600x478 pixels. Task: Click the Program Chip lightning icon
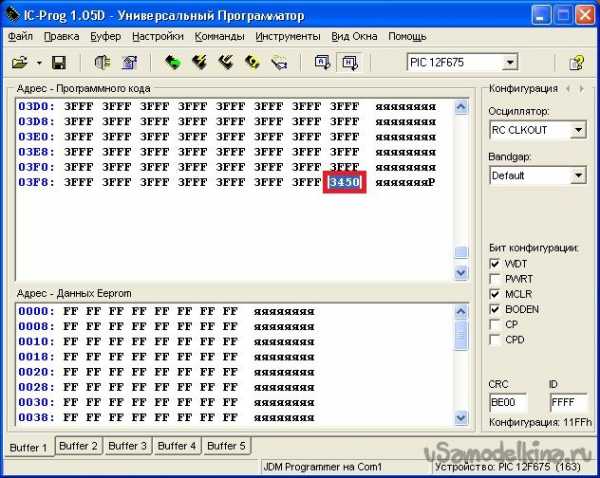pos(200,62)
